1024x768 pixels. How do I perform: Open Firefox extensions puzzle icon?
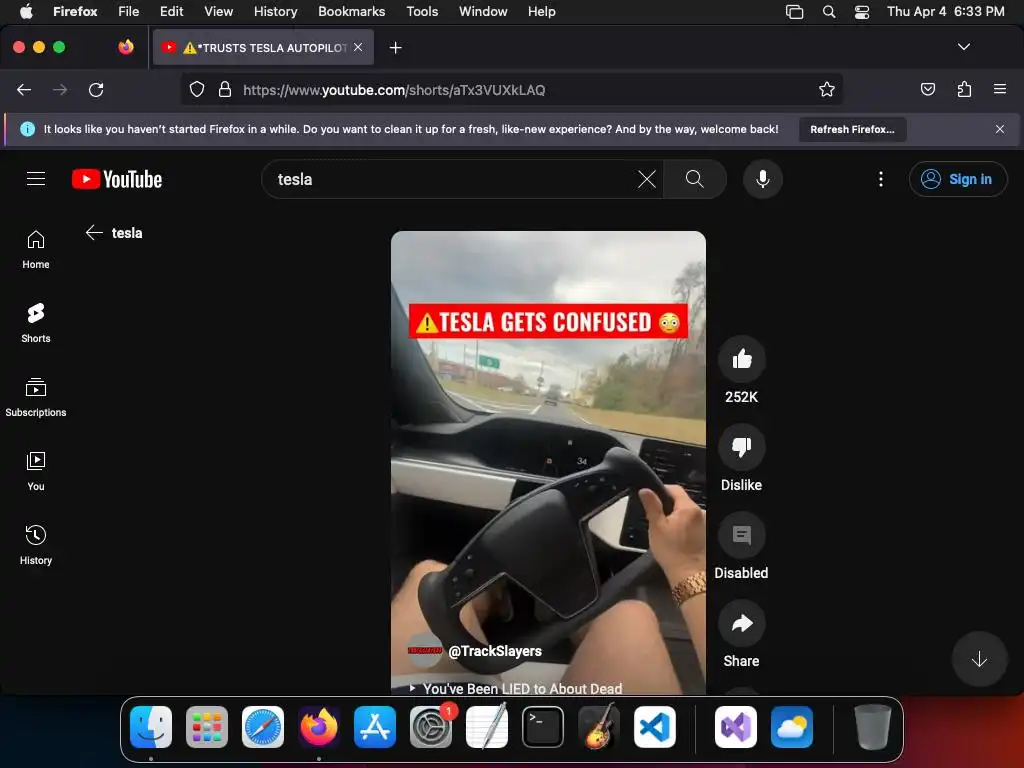click(964, 89)
